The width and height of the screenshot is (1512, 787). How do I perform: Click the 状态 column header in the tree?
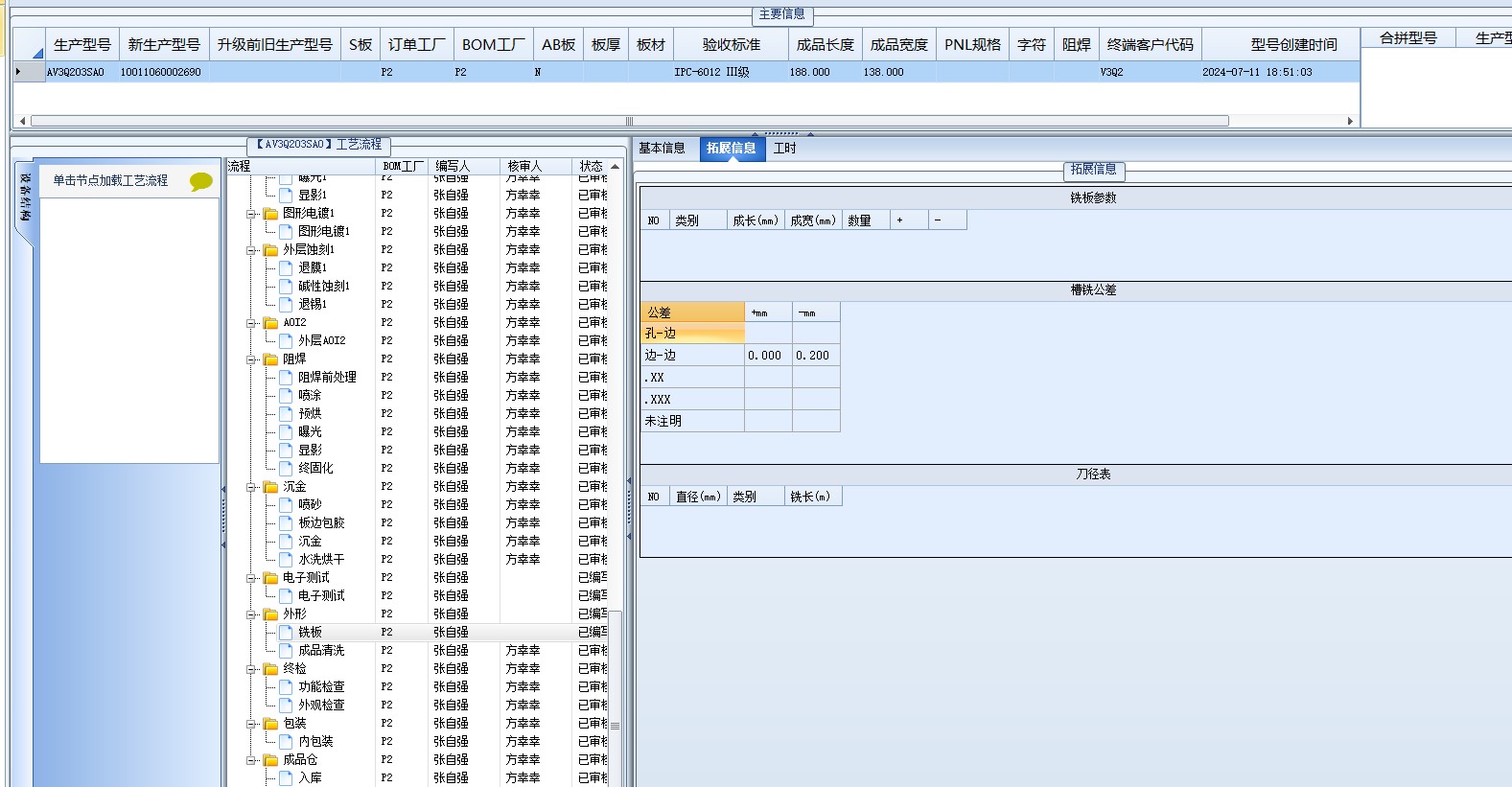coord(591,167)
